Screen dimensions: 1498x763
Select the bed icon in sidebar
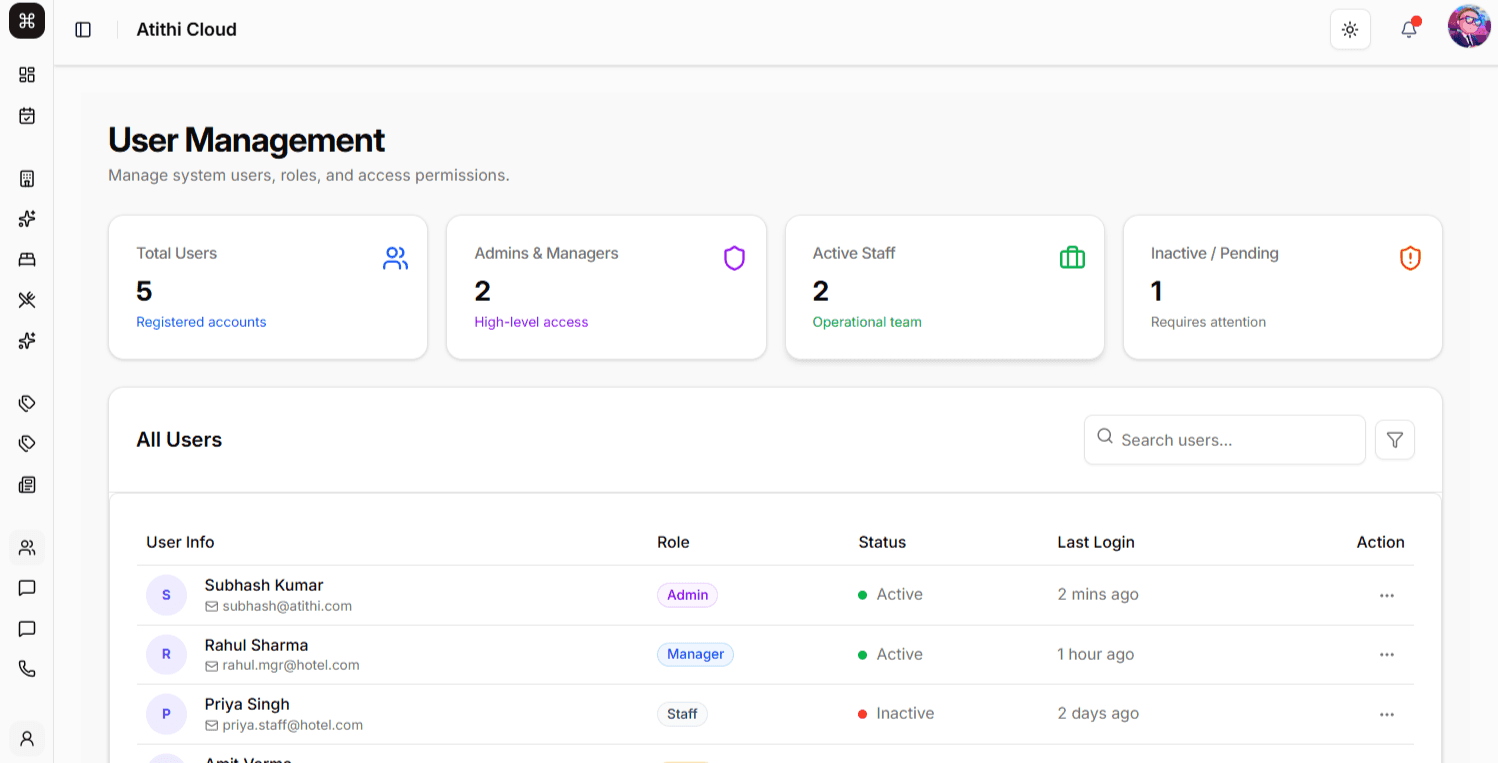[27, 260]
